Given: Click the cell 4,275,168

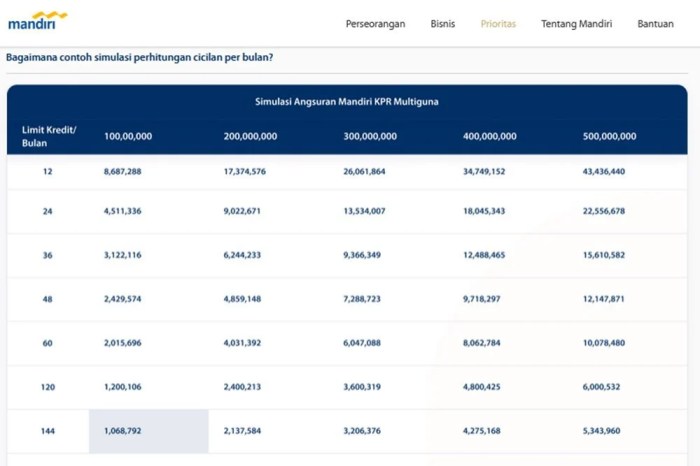Looking at the screenshot, I should pyautogui.click(x=481, y=431).
